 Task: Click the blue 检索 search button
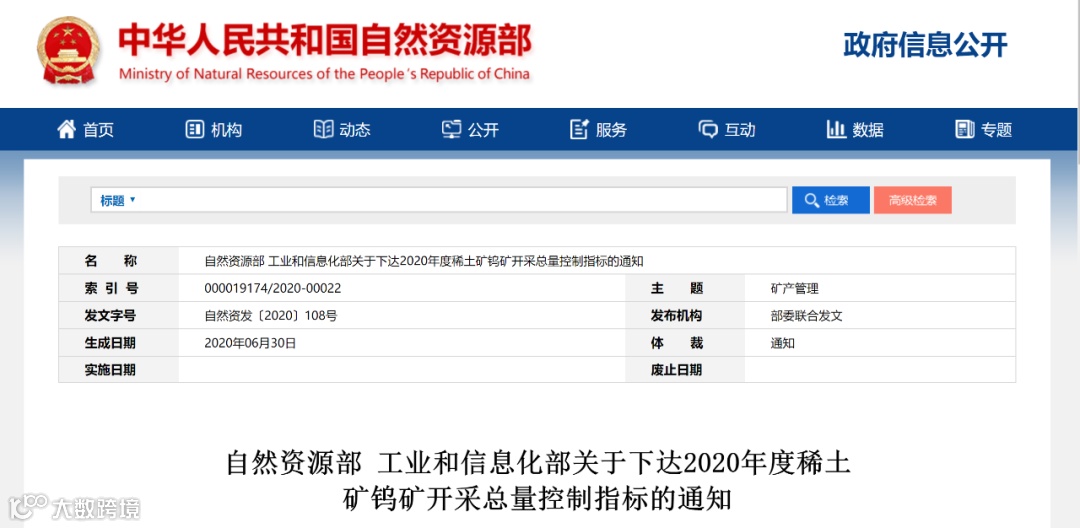point(831,200)
